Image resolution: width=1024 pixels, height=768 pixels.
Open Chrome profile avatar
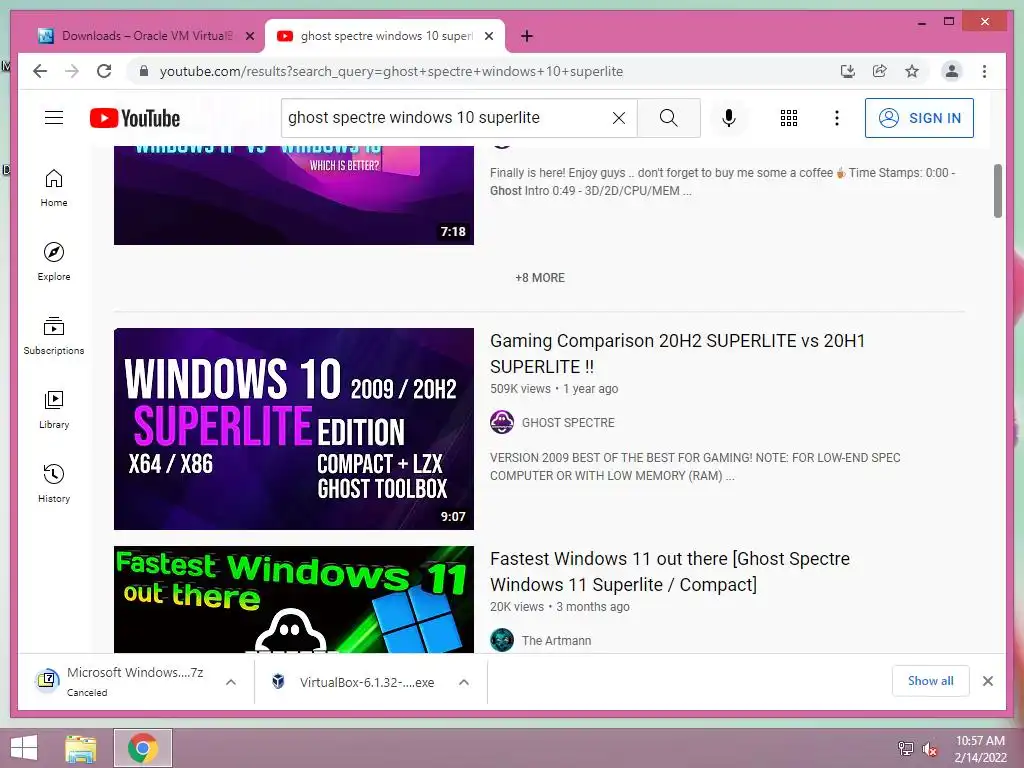[952, 71]
